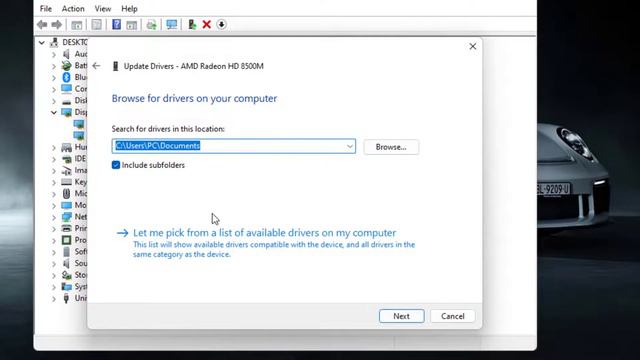
Task: Expand the Computer node chevron
Action: click(54, 89)
